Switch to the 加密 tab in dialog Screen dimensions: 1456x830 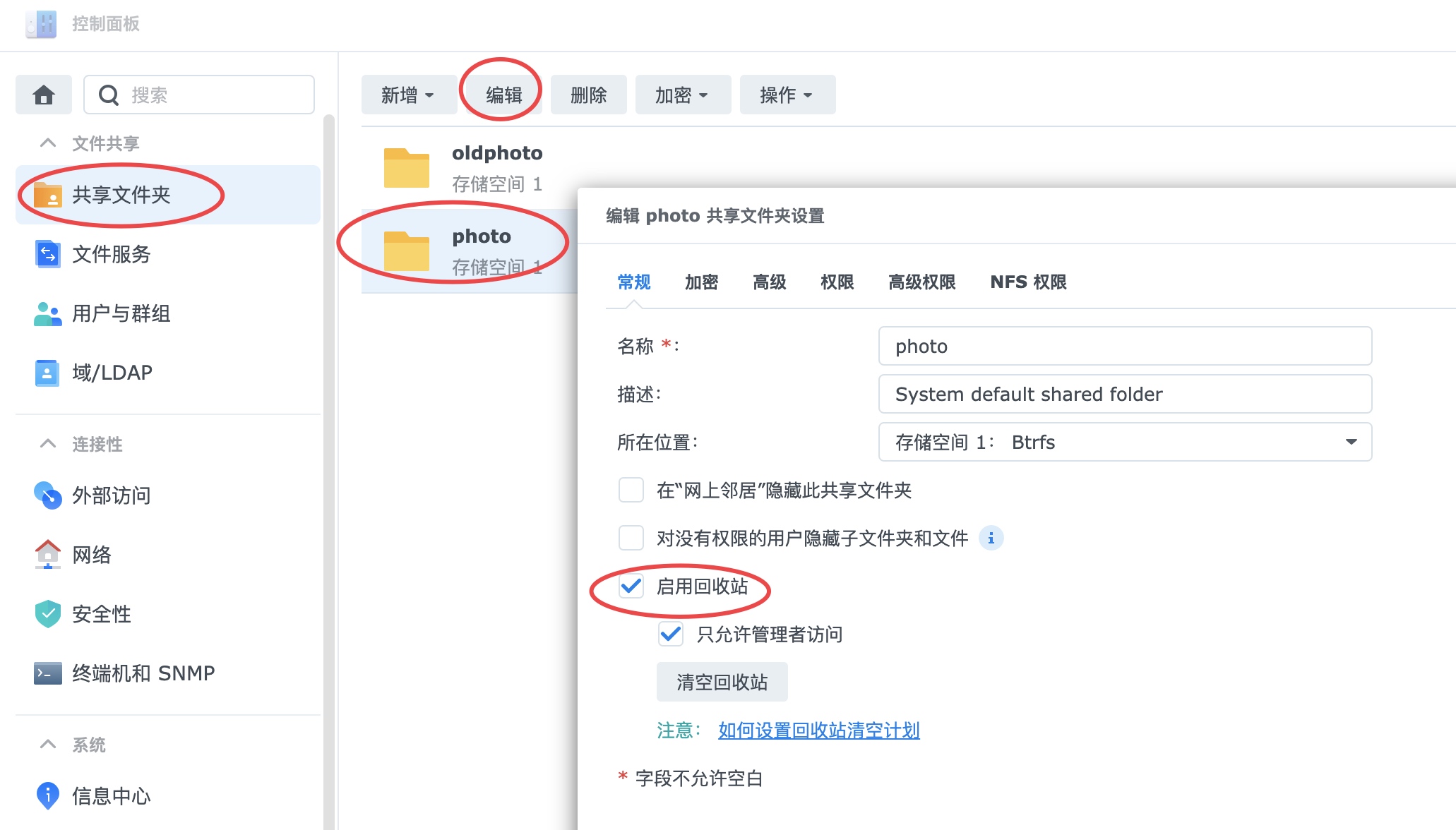701,282
